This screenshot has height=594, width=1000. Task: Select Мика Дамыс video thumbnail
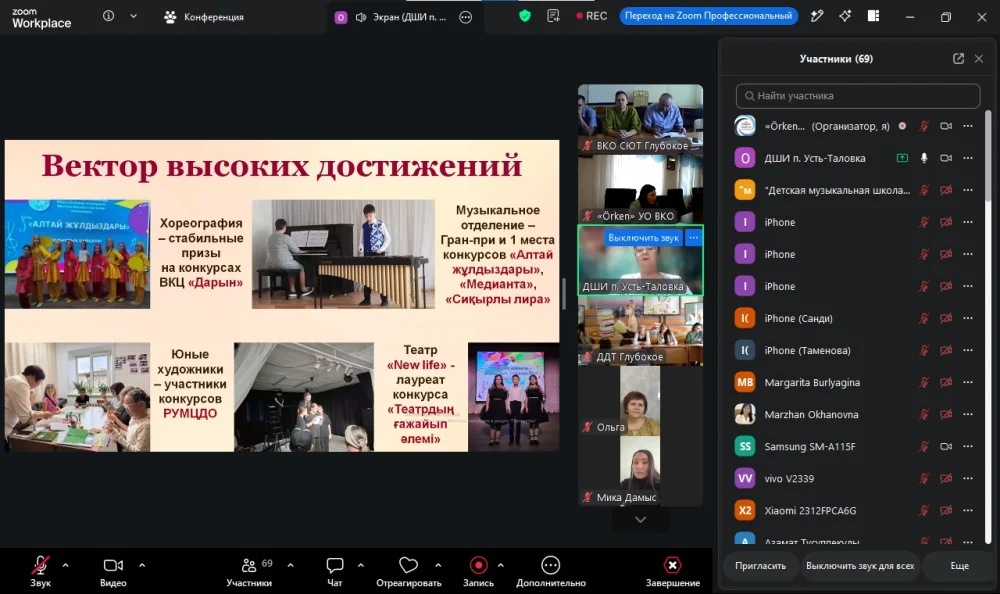tap(640, 471)
